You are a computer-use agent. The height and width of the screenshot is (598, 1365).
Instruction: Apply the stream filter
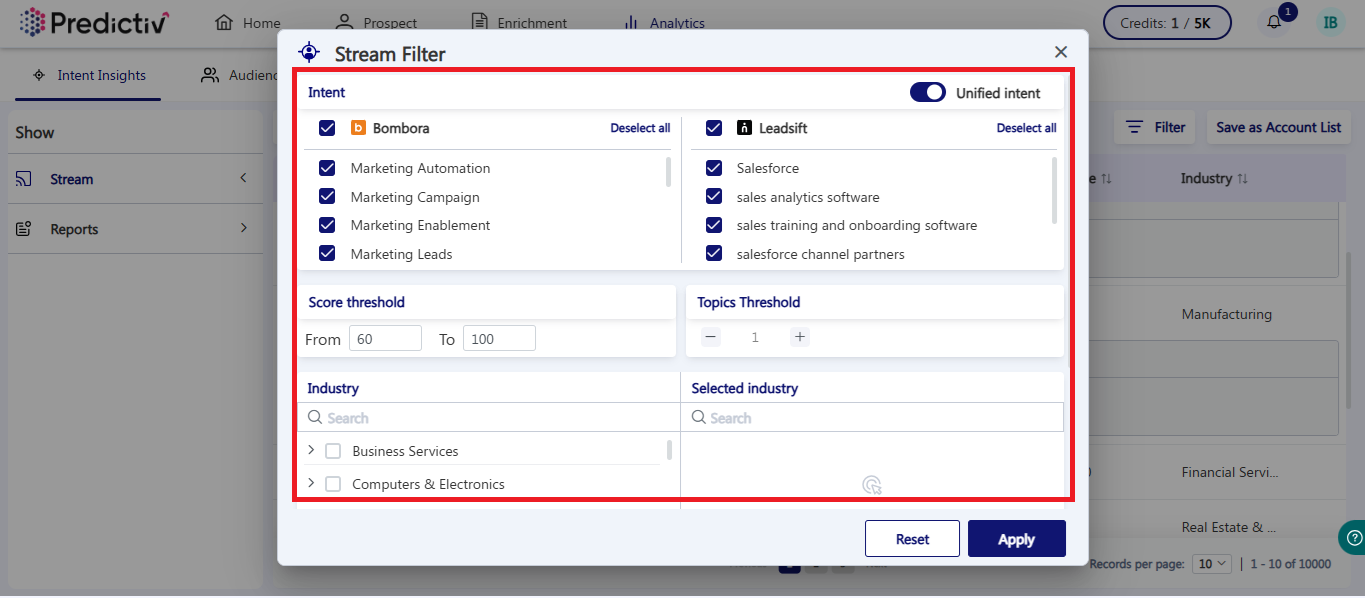(1016, 539)
